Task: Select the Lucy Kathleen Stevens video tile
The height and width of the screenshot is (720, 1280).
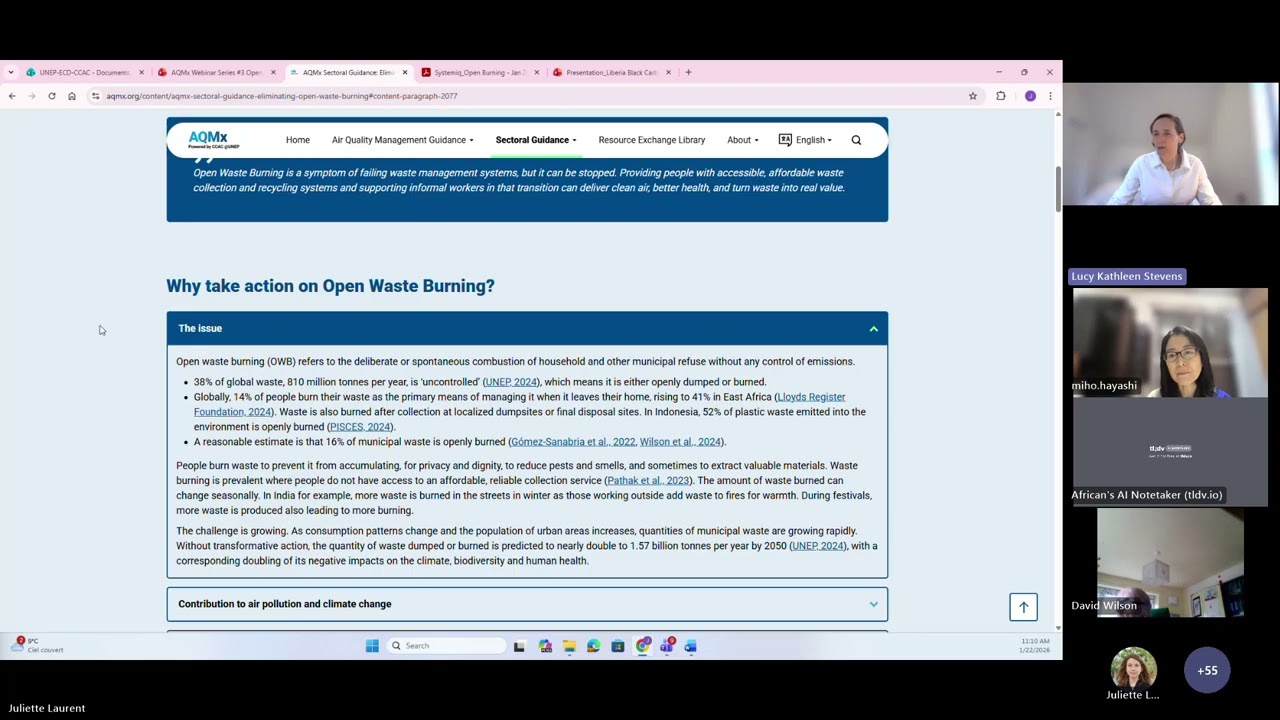Action: coord(1170,143)
